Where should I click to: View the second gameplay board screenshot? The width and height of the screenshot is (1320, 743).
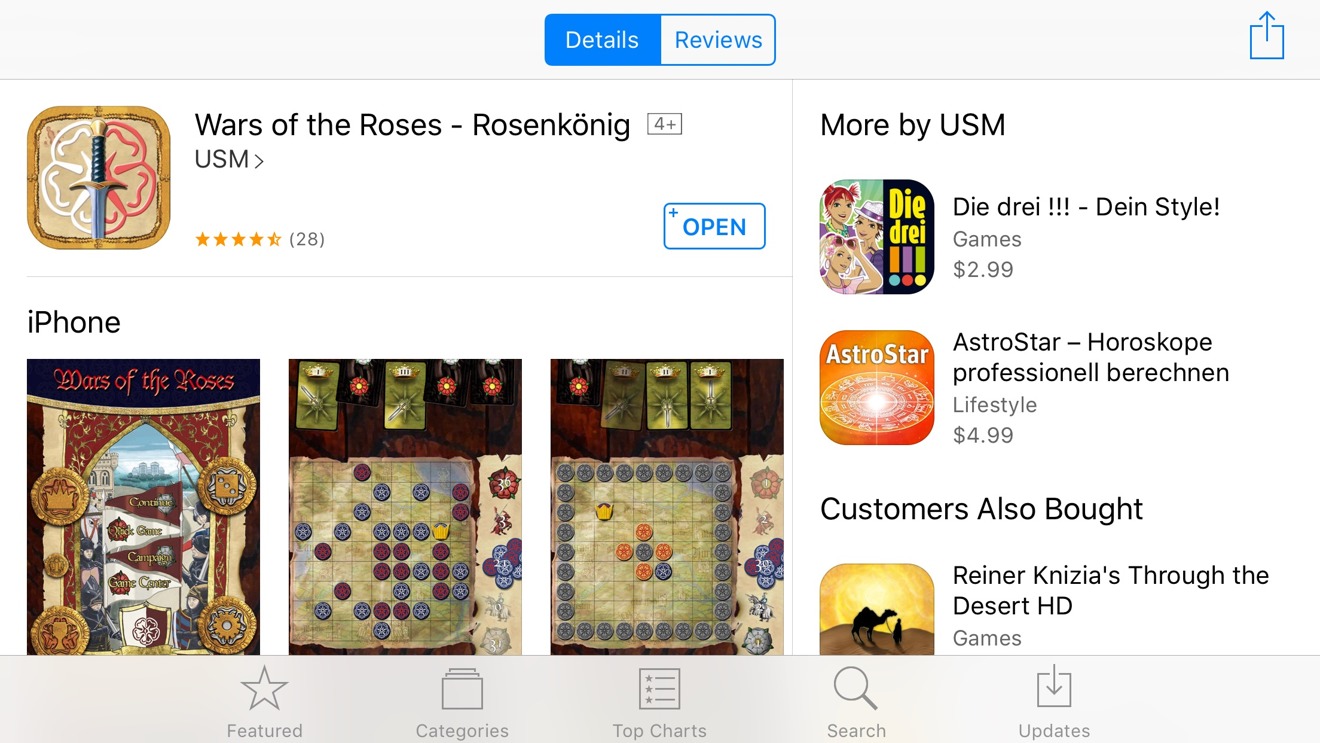click(x=405, y=507)
